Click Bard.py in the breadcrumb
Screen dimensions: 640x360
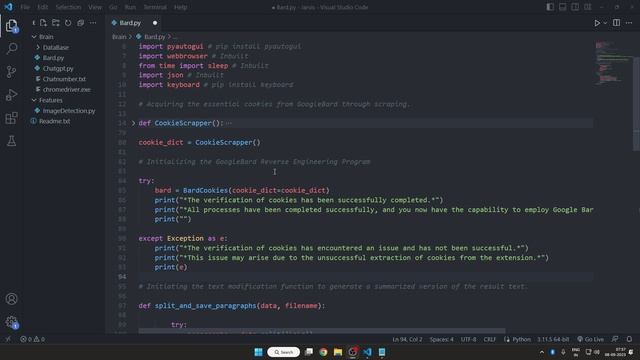154,37
